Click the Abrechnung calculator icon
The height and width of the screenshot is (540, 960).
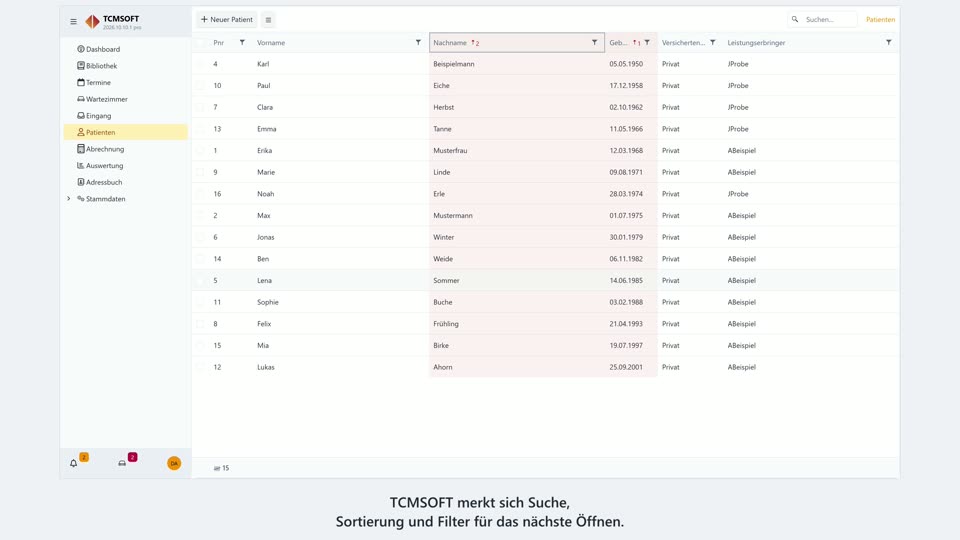point(81,149)
